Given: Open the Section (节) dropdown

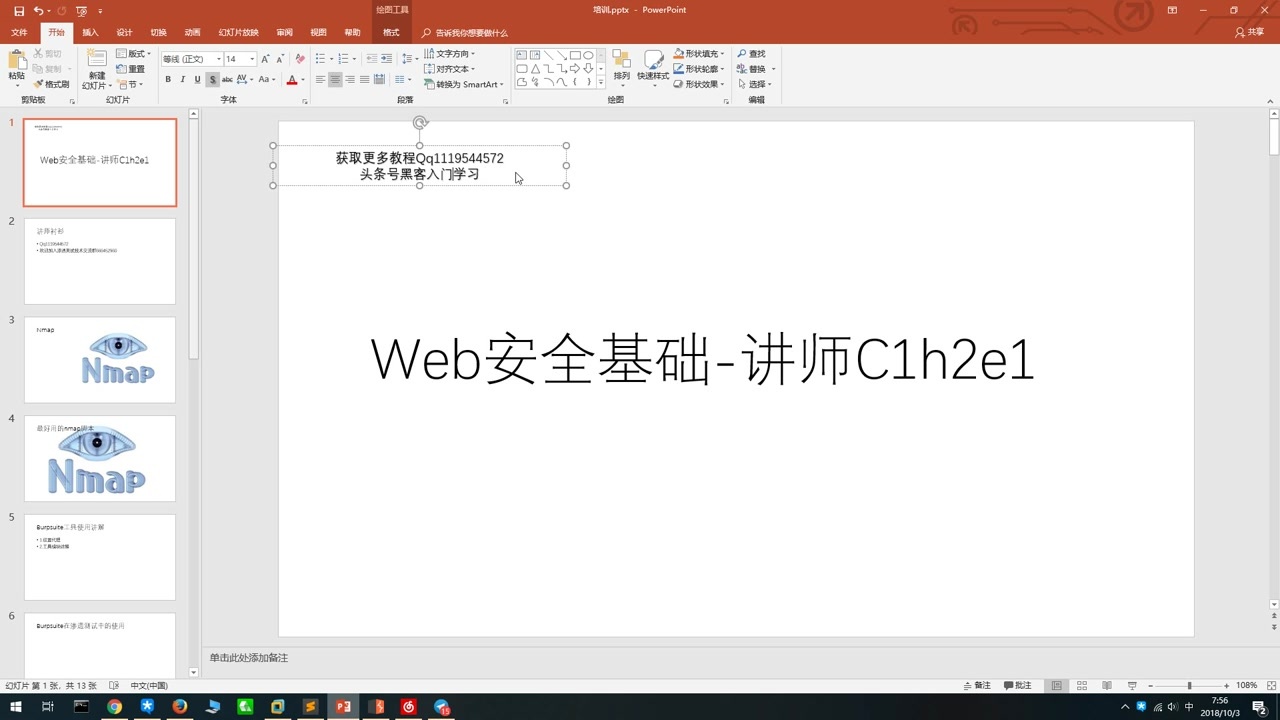Looking at the screenshot, I should (x=130, y=85).
